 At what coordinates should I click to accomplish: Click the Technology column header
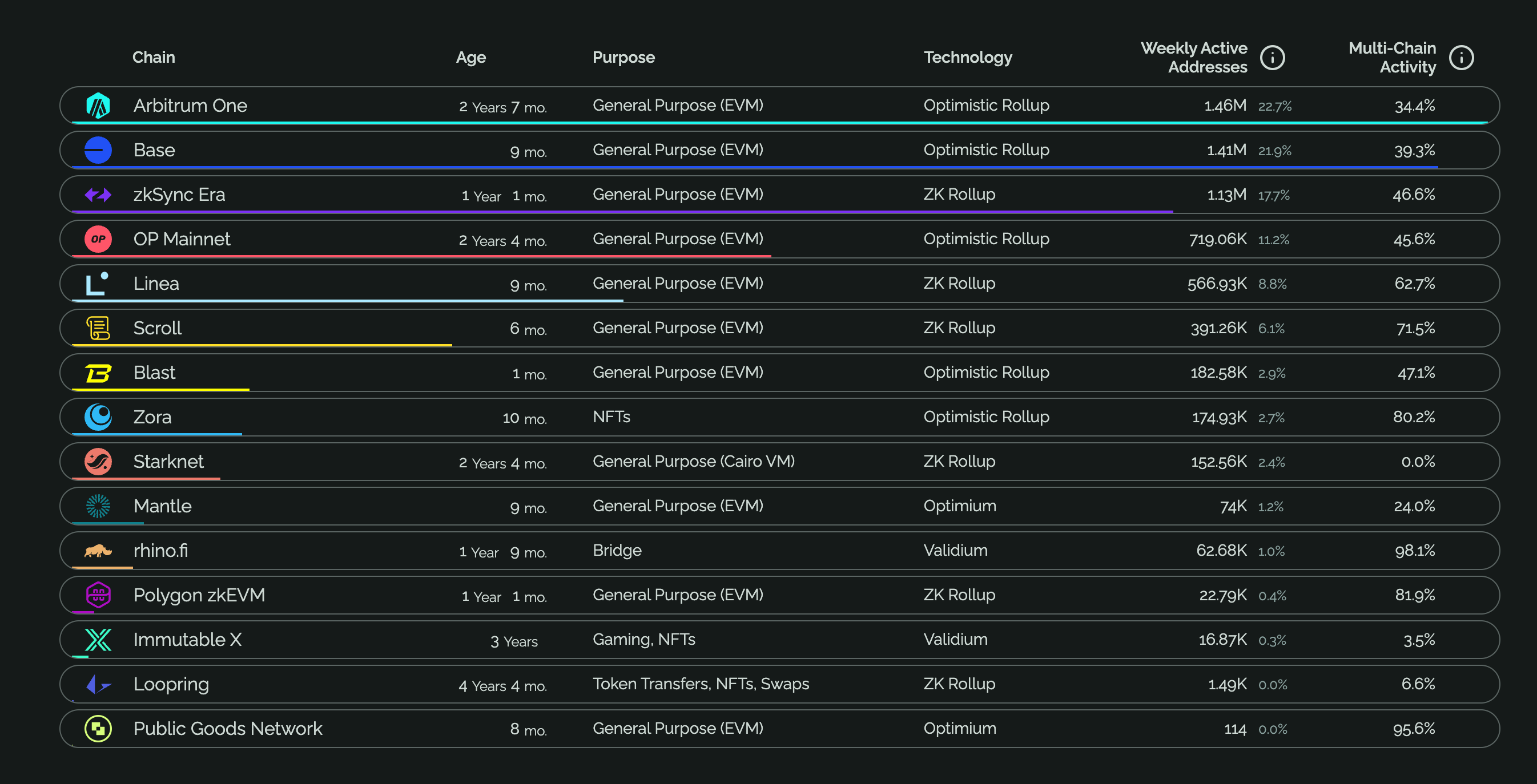[x=967, y=57]
